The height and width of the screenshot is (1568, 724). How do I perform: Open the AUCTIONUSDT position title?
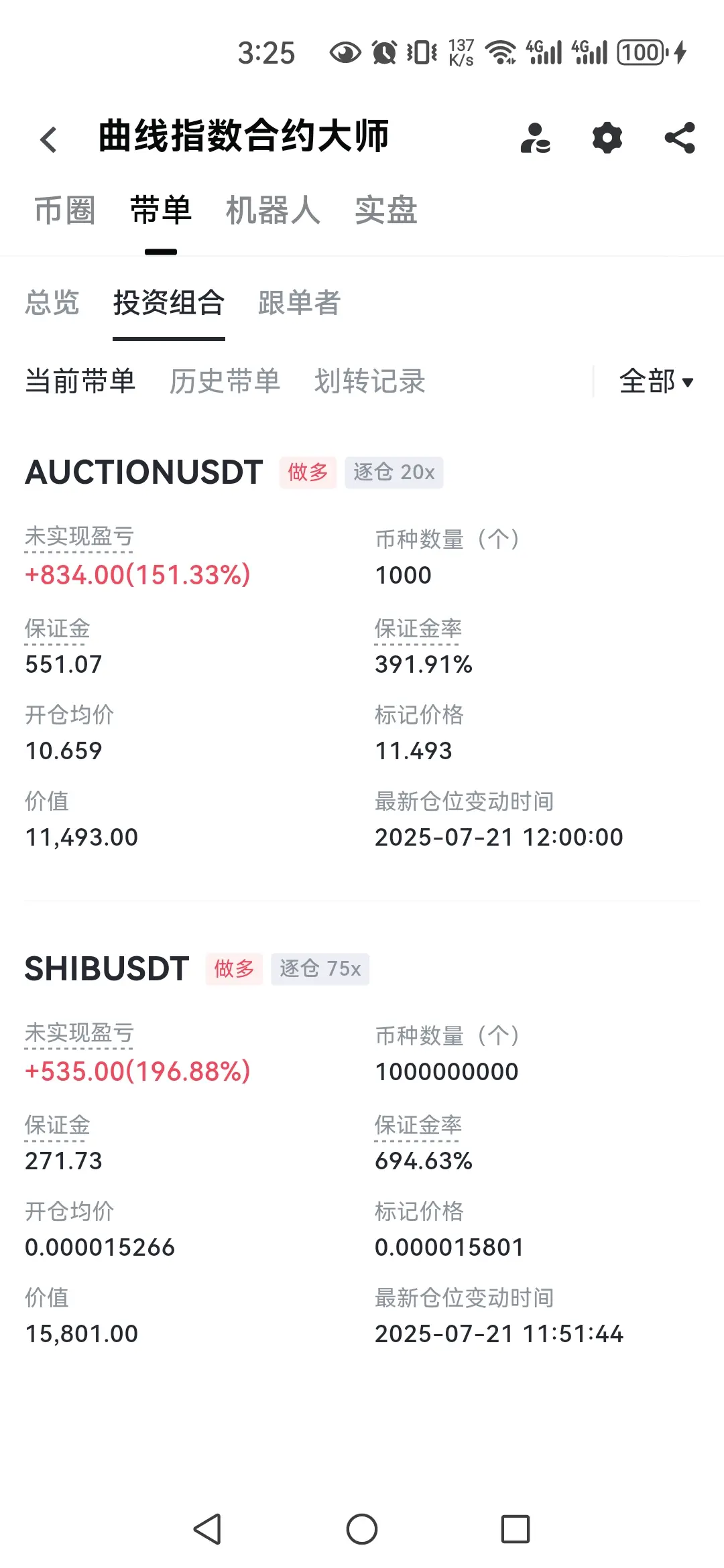[144, 472]
